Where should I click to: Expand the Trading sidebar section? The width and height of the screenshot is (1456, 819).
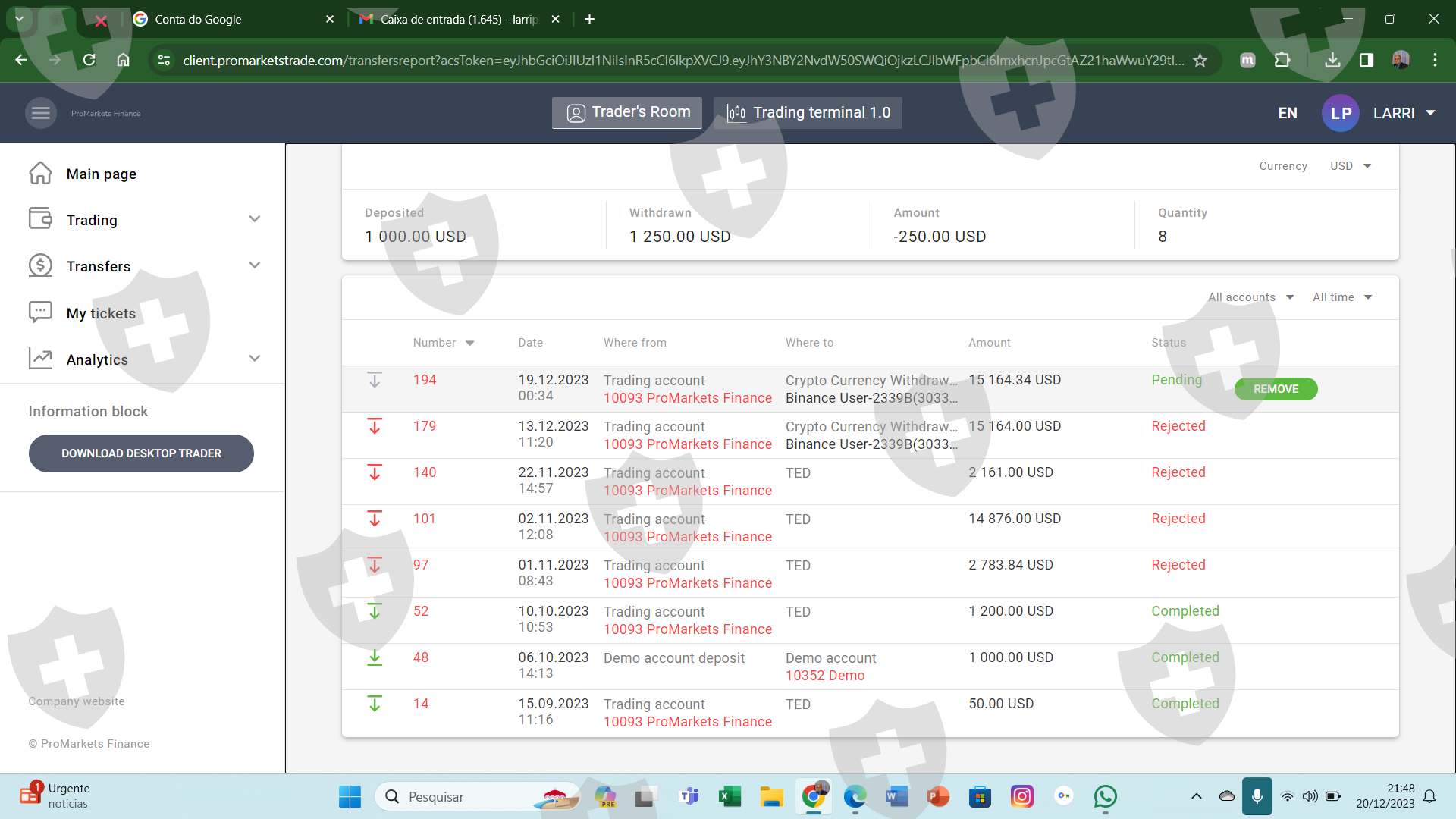click(x=255, y=220)
